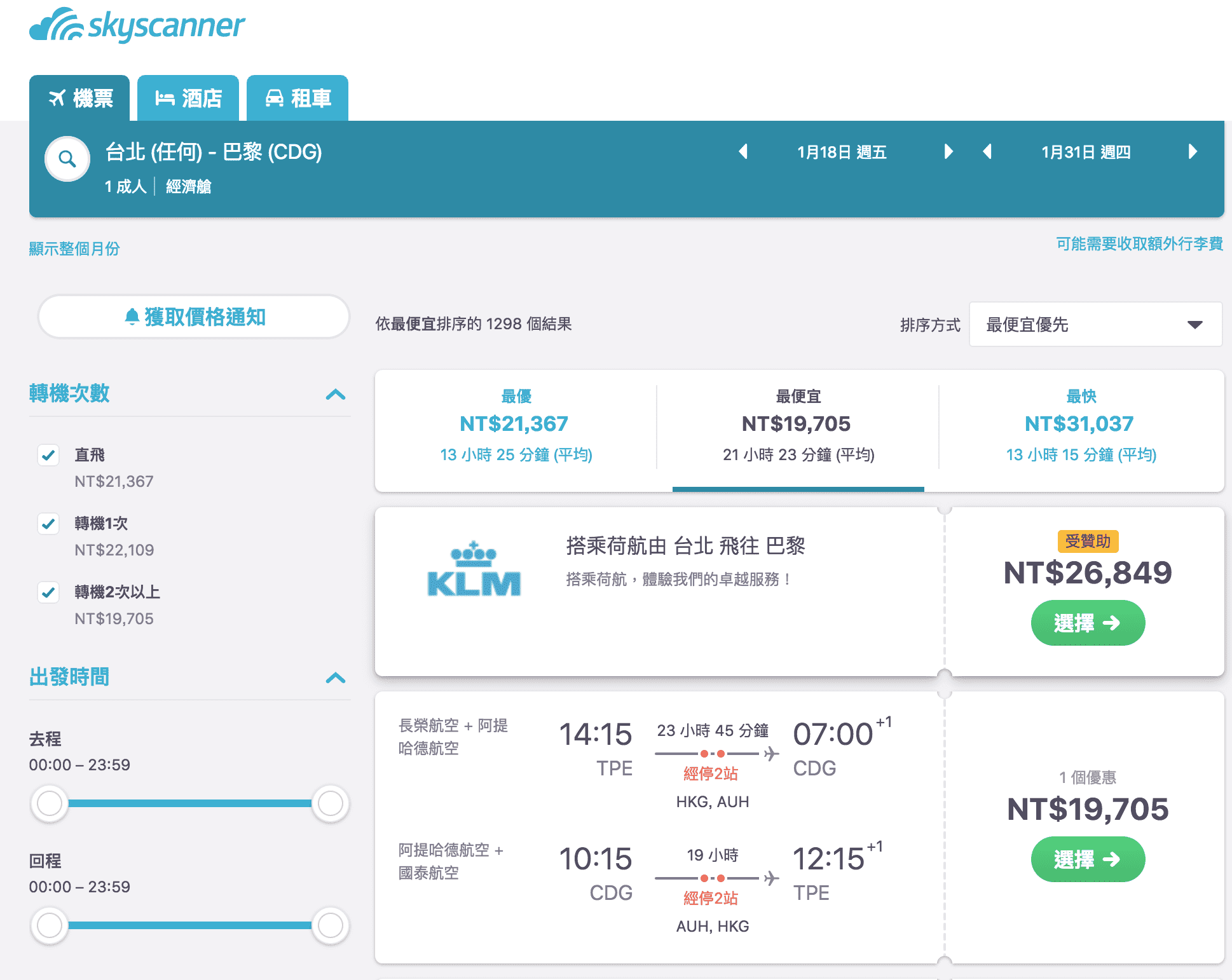This screenshot has height=980, width=1232.
Task: Click the 長榮航空 + 阿提哈德航空 airline label
Action: [453, 737]
